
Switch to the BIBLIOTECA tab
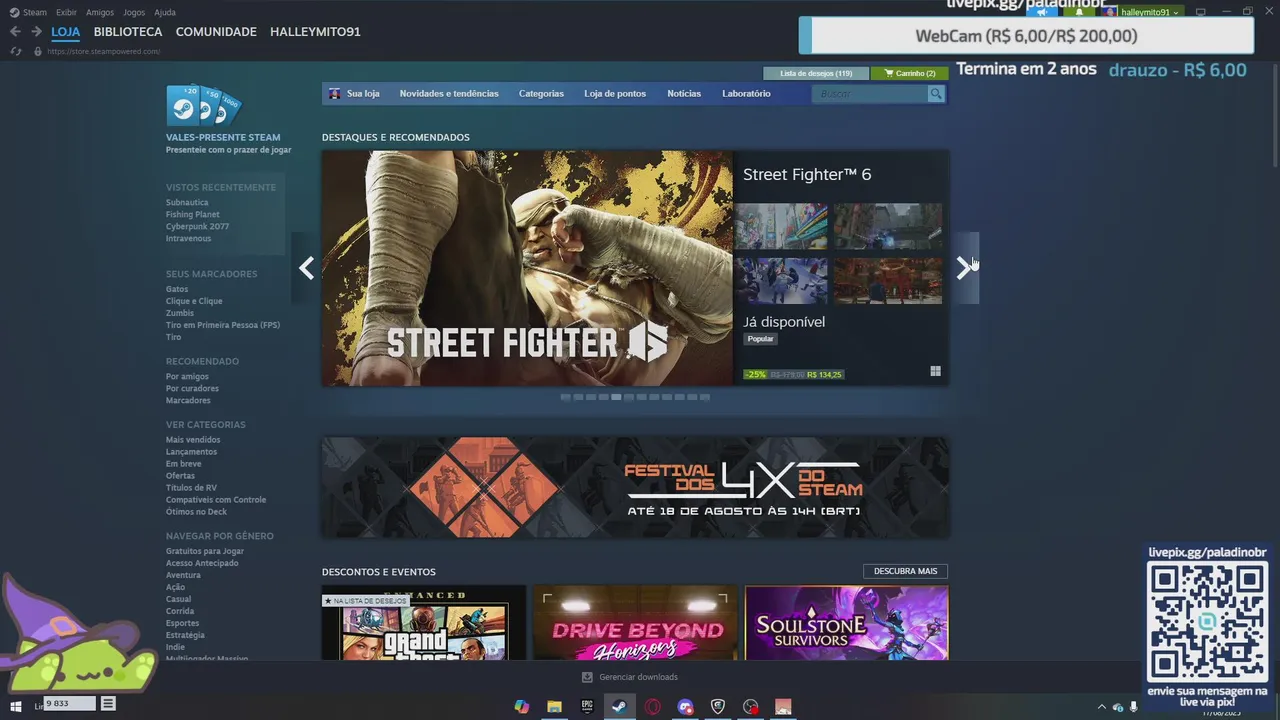coord(128,32)
